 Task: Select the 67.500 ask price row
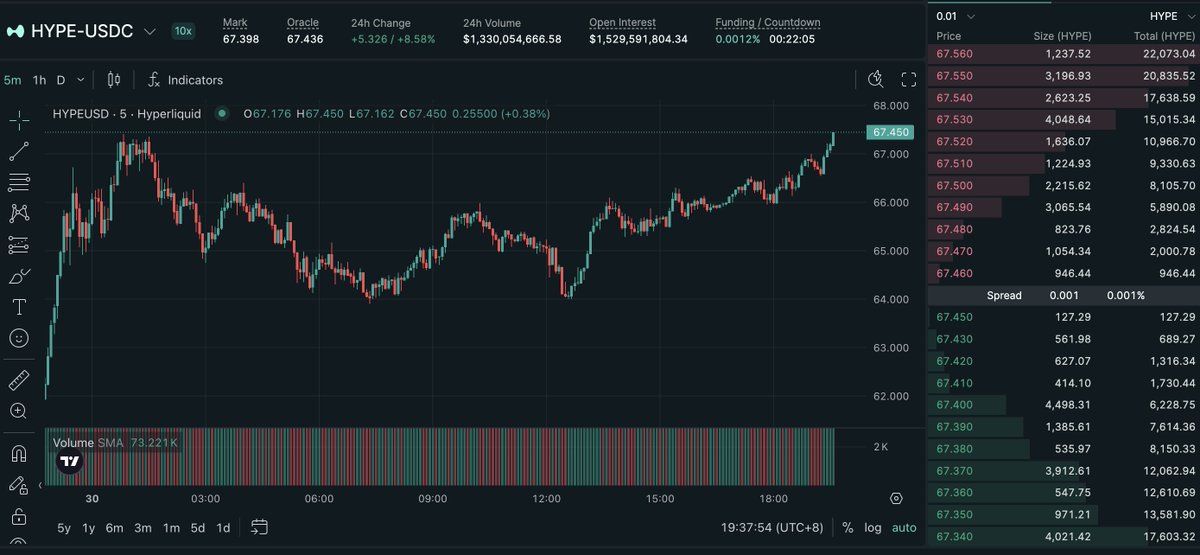click(x=1064, y=185)
